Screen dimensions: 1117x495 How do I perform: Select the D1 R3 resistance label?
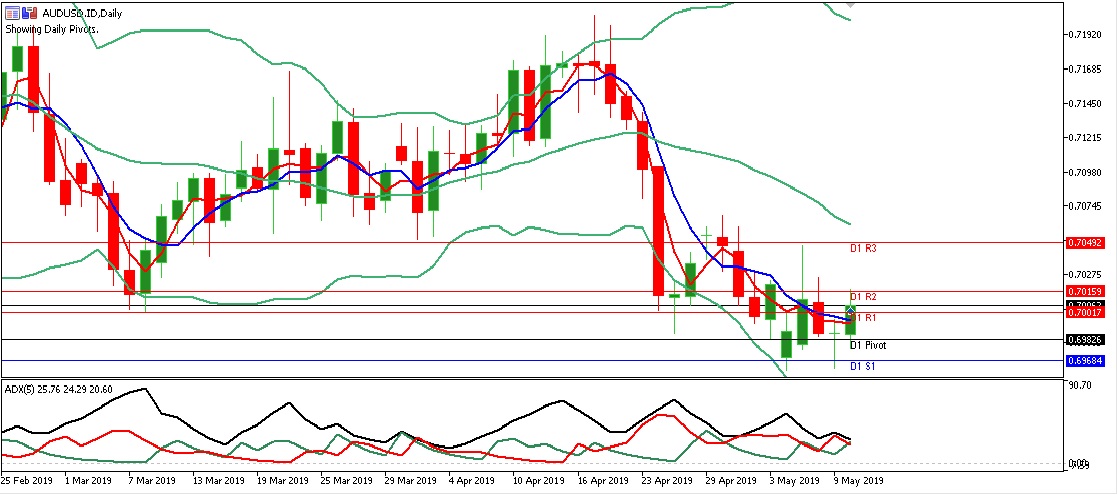tap(863, 247)
